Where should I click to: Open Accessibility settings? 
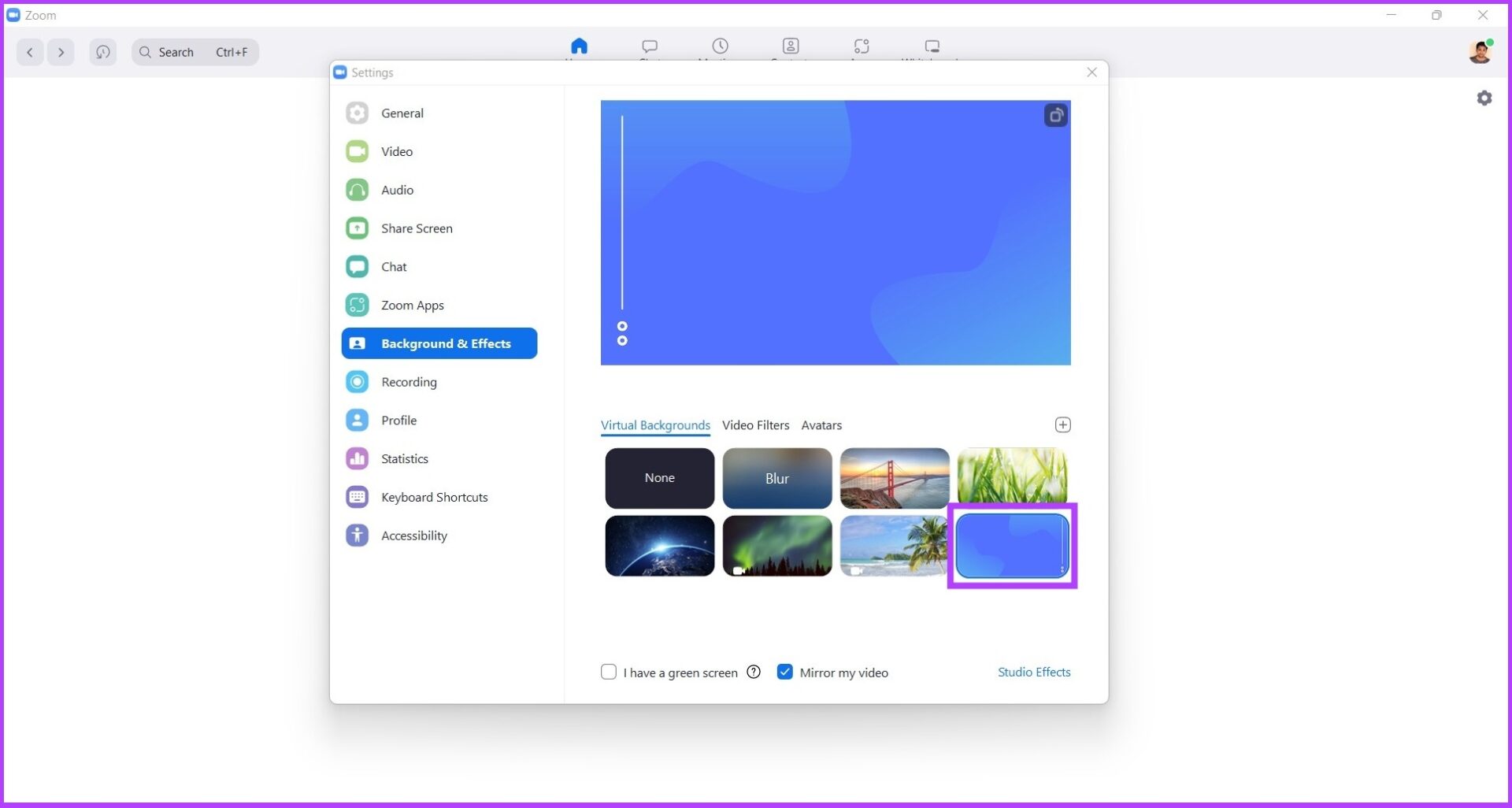tap(439, 536)
